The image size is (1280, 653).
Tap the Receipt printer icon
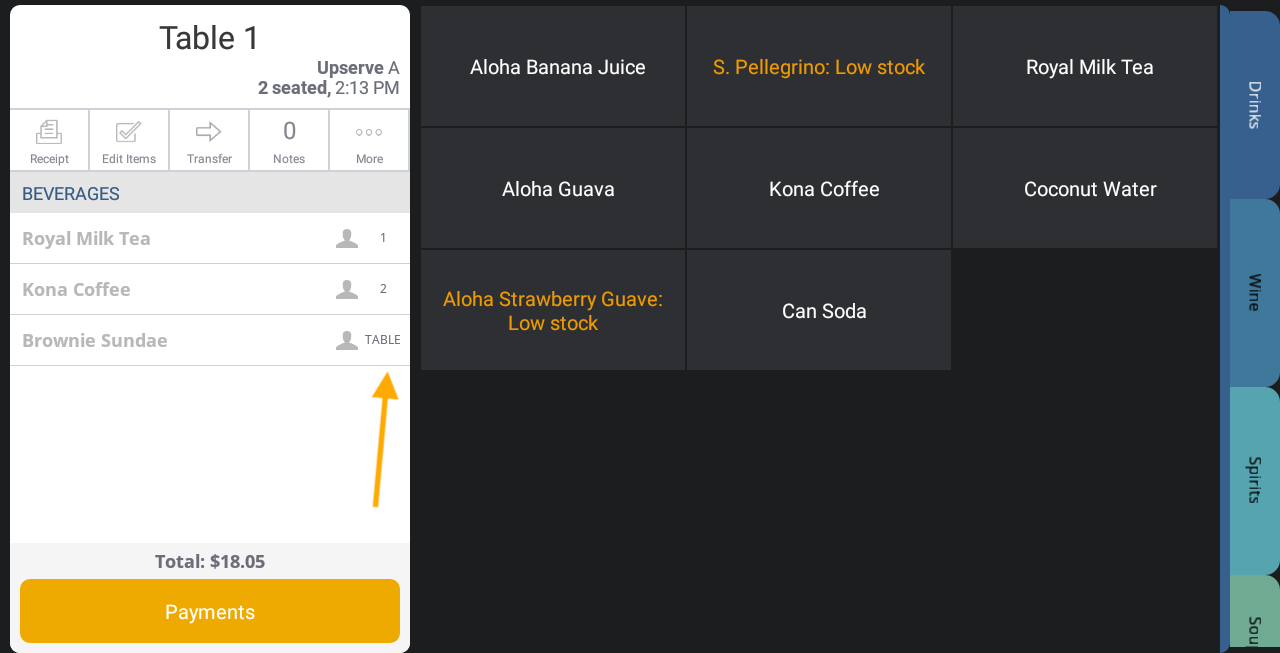pyautogui.click(x=49, y=140)
